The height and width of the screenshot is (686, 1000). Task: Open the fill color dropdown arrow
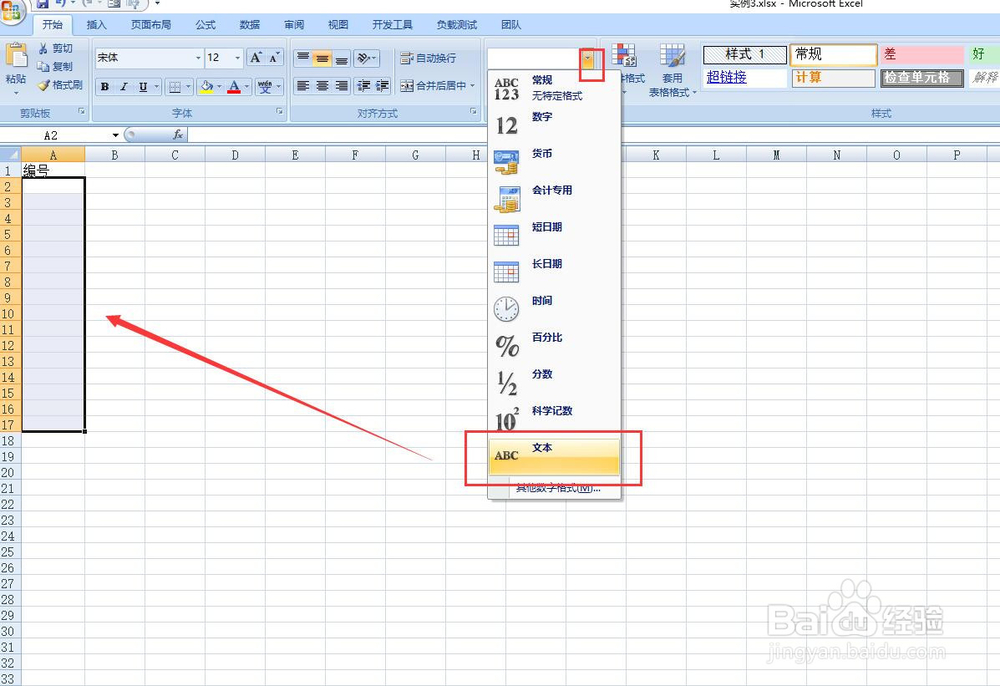click(219, 87)
